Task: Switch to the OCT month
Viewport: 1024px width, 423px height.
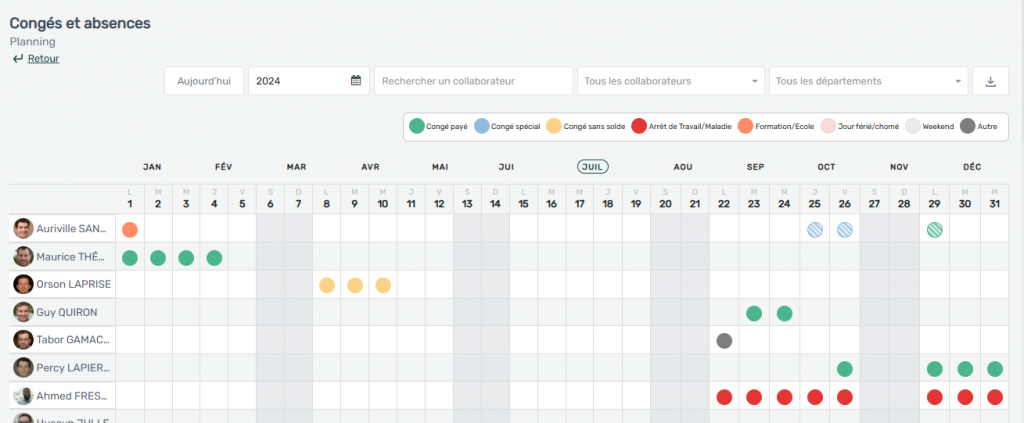Action: 826,167
